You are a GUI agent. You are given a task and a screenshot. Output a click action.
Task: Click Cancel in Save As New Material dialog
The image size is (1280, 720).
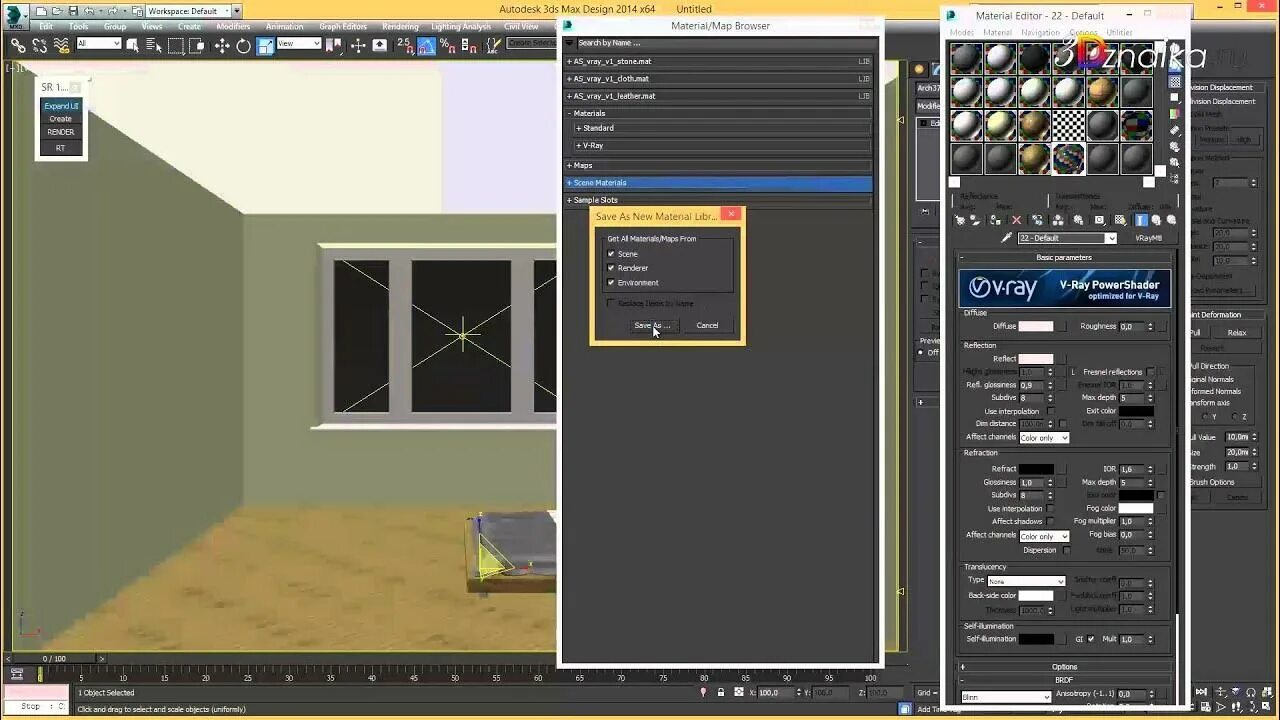[707, 325]
